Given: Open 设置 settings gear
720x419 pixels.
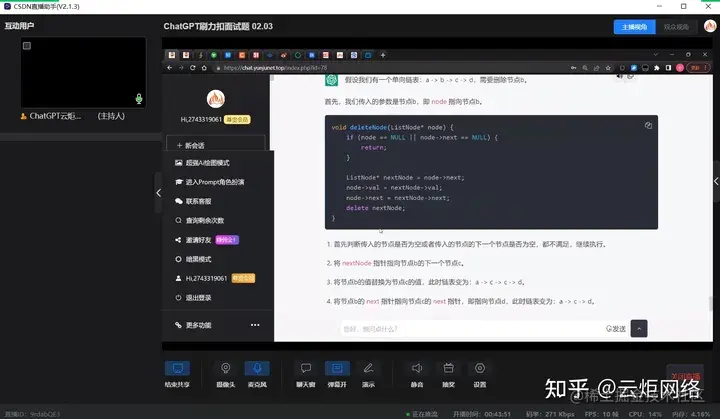Looking at the screenshot, I should 480,374.
